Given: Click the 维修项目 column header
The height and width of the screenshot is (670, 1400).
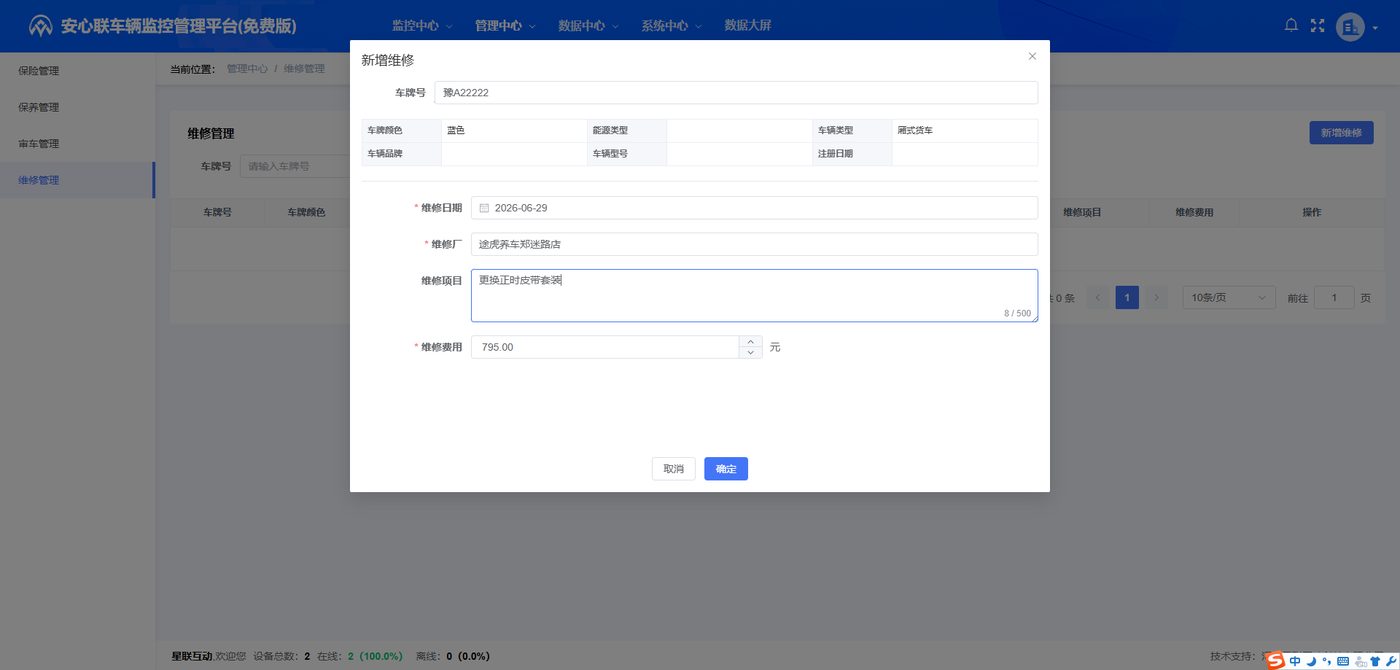Looking at the screenshot, I should click(1082, 212).
